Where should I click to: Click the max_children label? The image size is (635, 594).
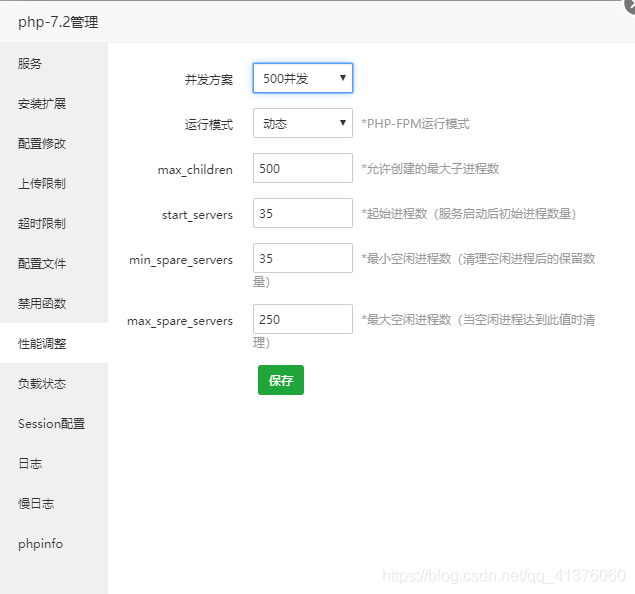[195, 169]
